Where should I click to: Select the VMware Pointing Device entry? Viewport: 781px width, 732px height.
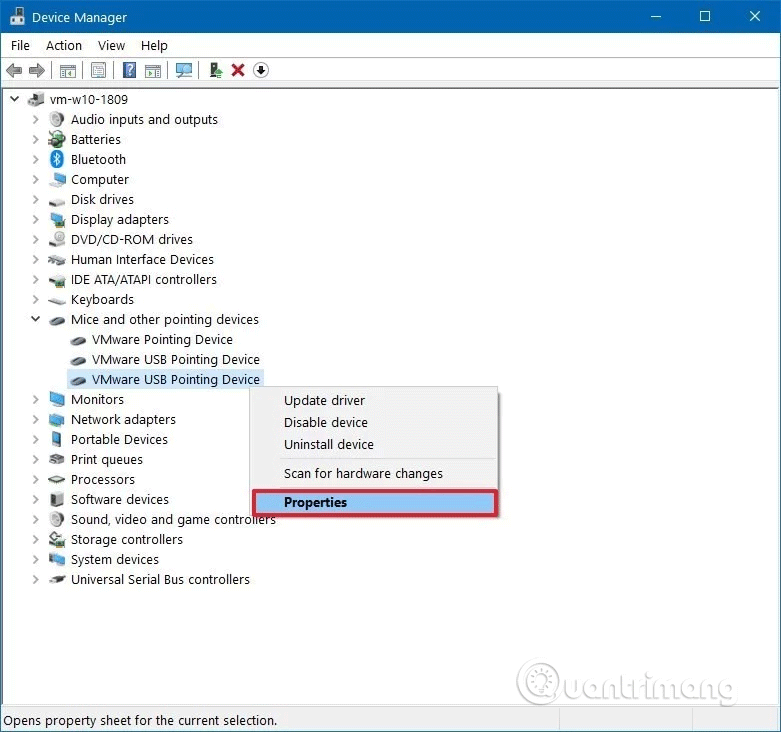coord(162,340)
